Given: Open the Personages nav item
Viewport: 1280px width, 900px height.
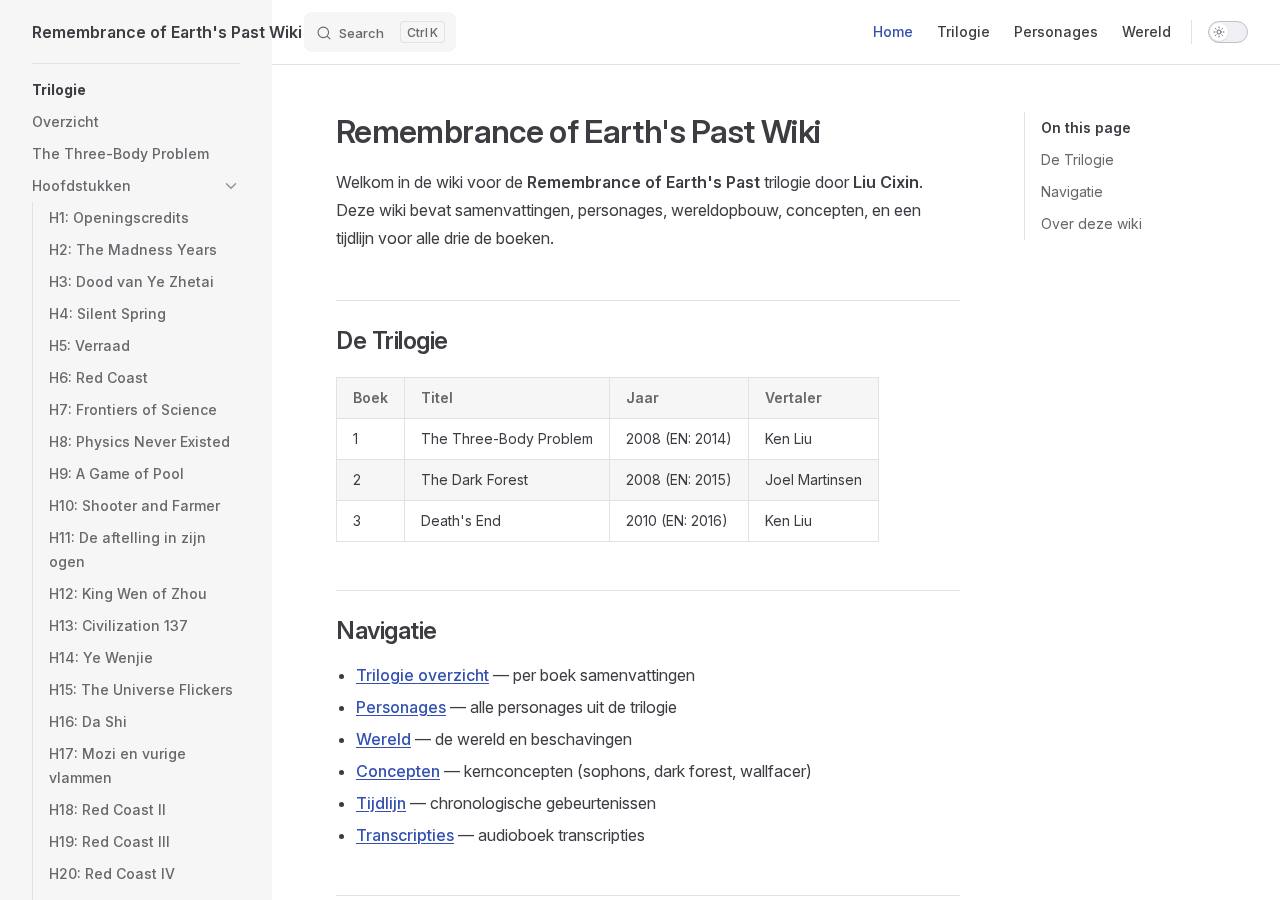Looking at the screenshot, I should click(x=1056, y=32).
